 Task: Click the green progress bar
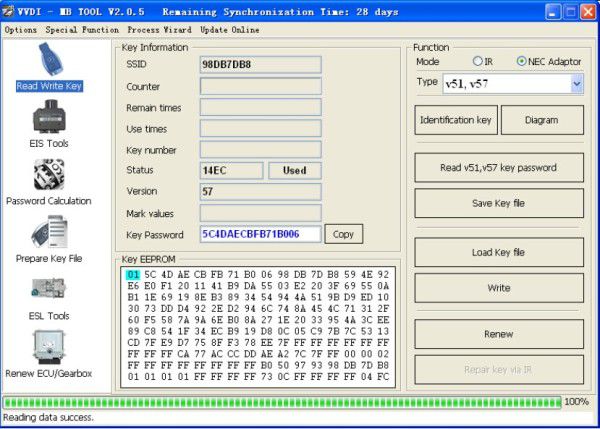coord(282,402)
